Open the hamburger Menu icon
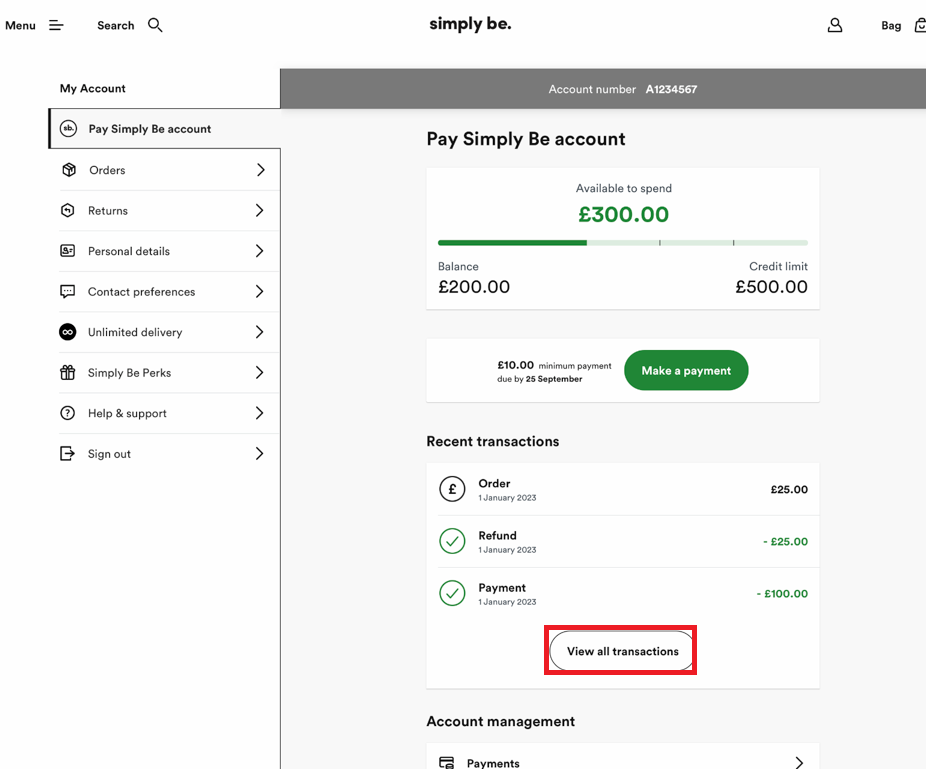The image size is (926, 769). tap(56, 25)
